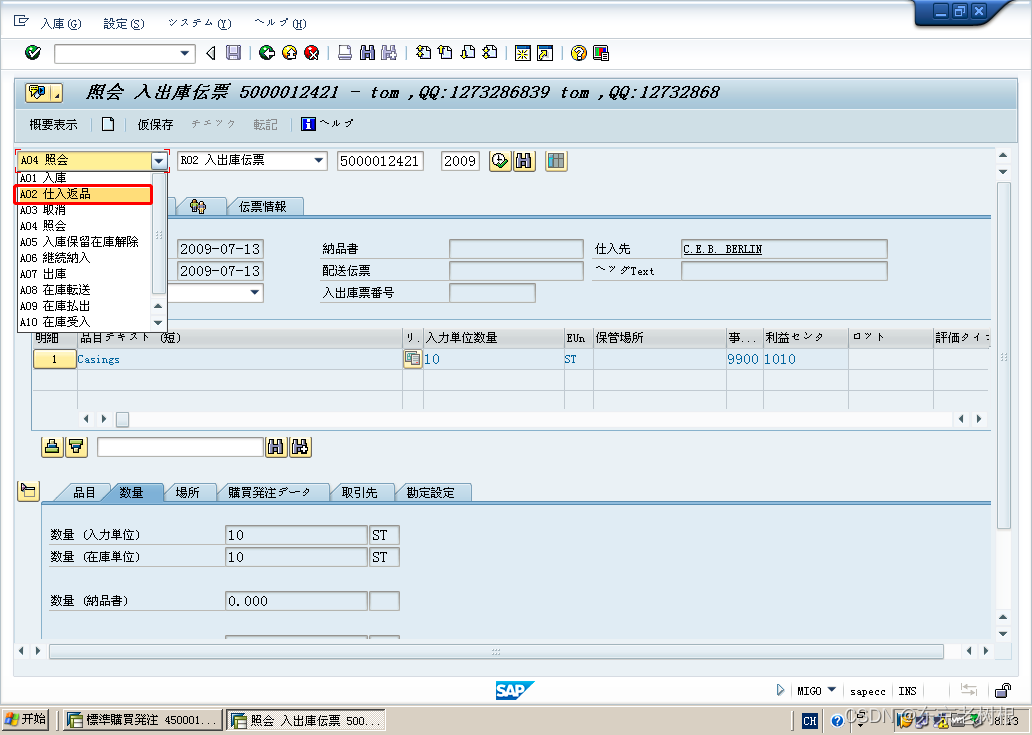Click the document number 5000012421 field
Screen dimensions: 1032x735
tap(380, 161)
